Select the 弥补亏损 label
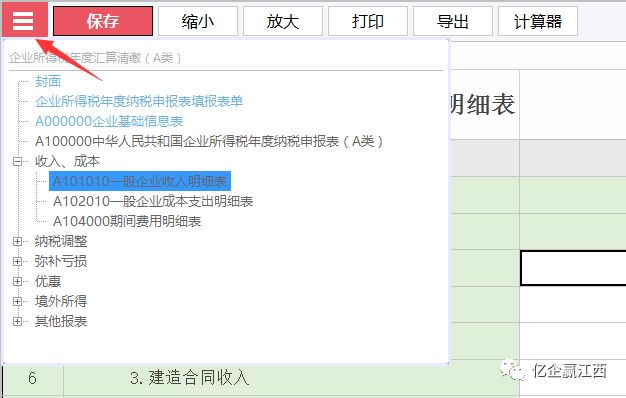This screenshot has height=398, width=626. point(61,261)
